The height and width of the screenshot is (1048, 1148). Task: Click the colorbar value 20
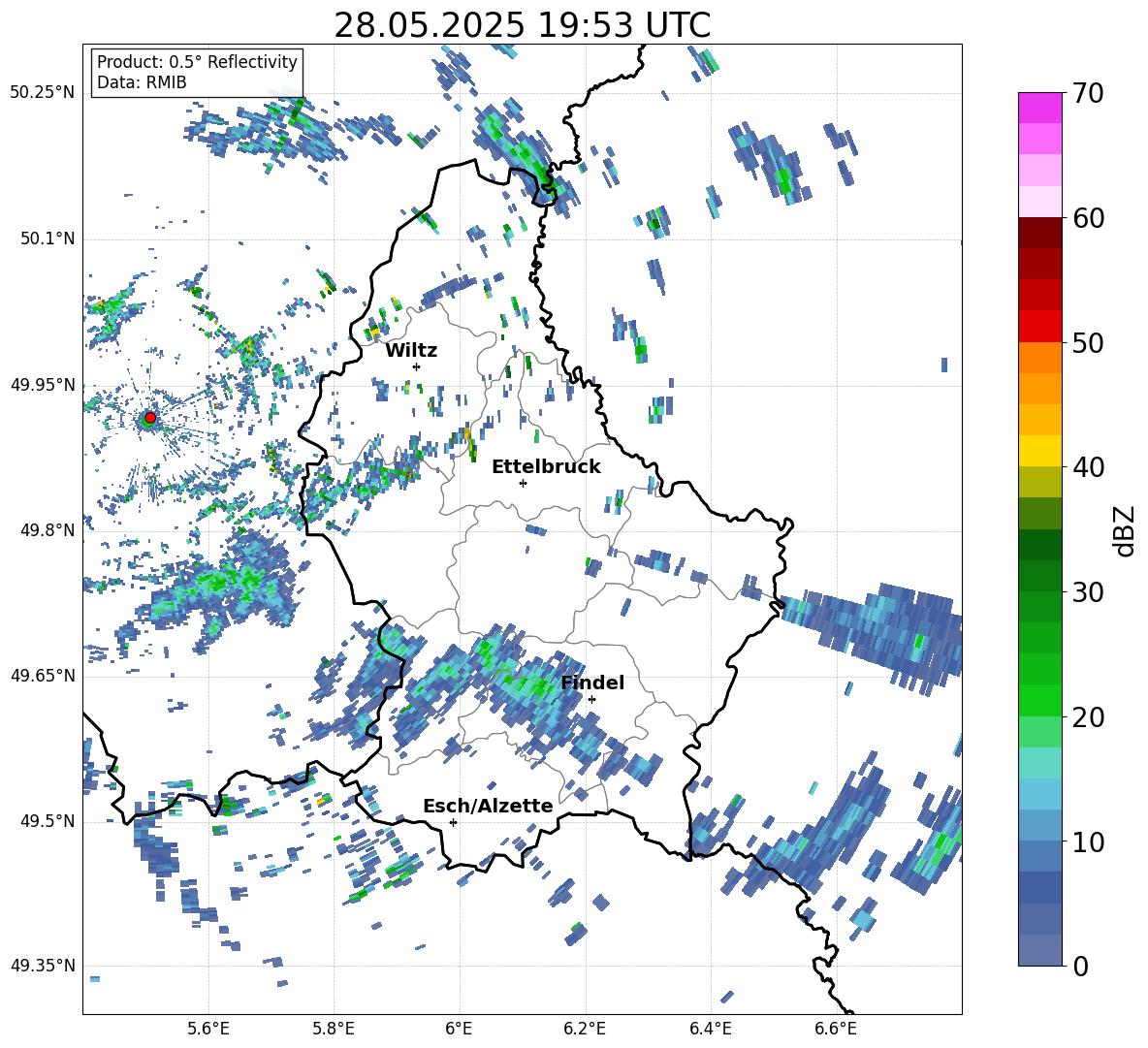[1088, 717]
